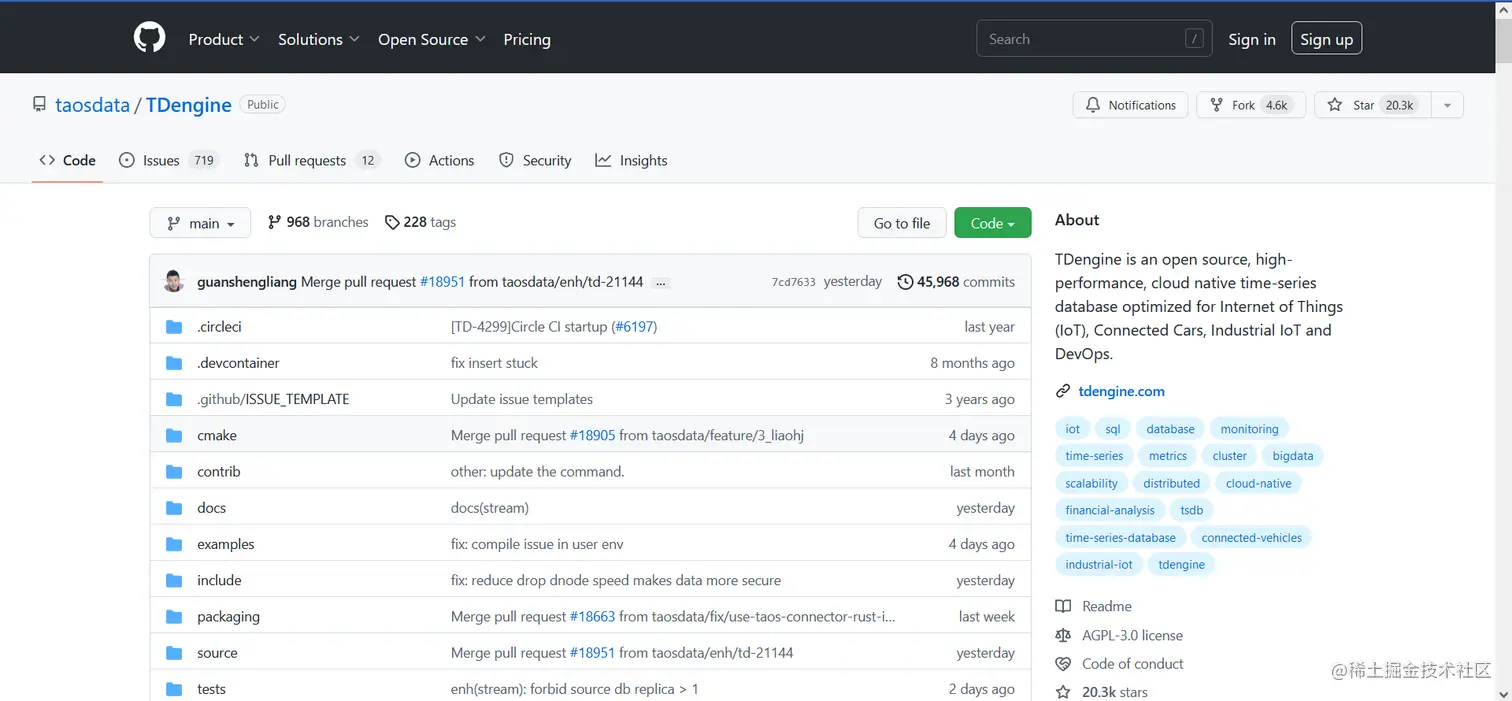Star the TDengine repository

pyautogui.click(x=1373, y=105)
